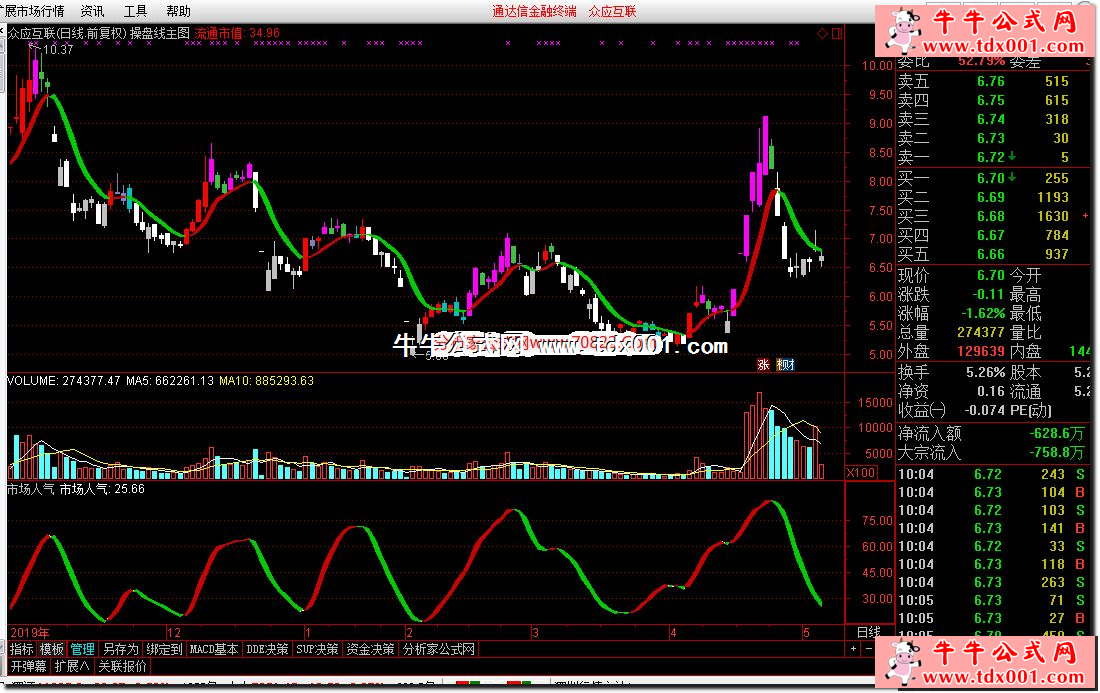
Task: Click month marker 12 on the time axis
Action: (x=173, y=633)
